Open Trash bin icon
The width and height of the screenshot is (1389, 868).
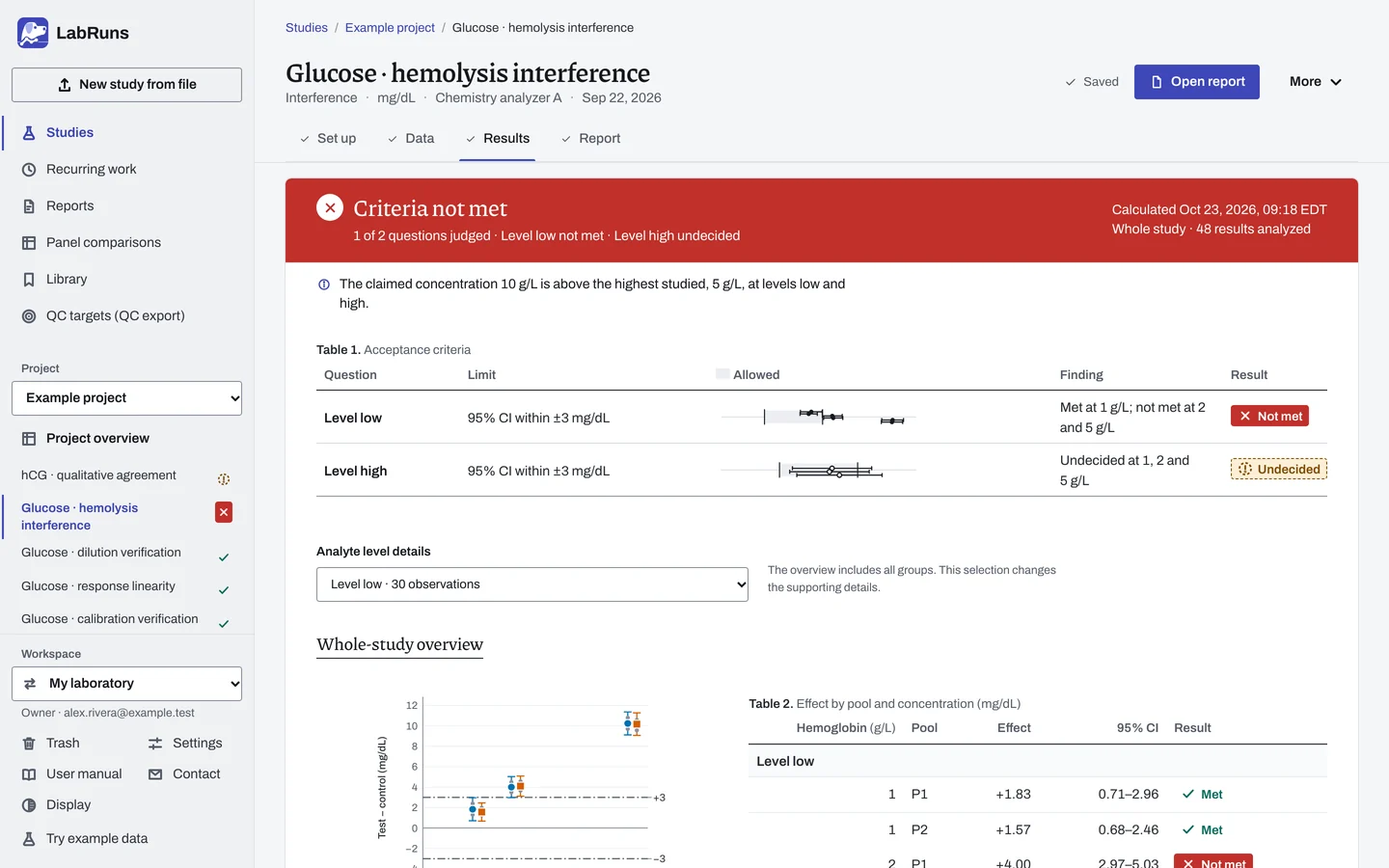[29, 744]
